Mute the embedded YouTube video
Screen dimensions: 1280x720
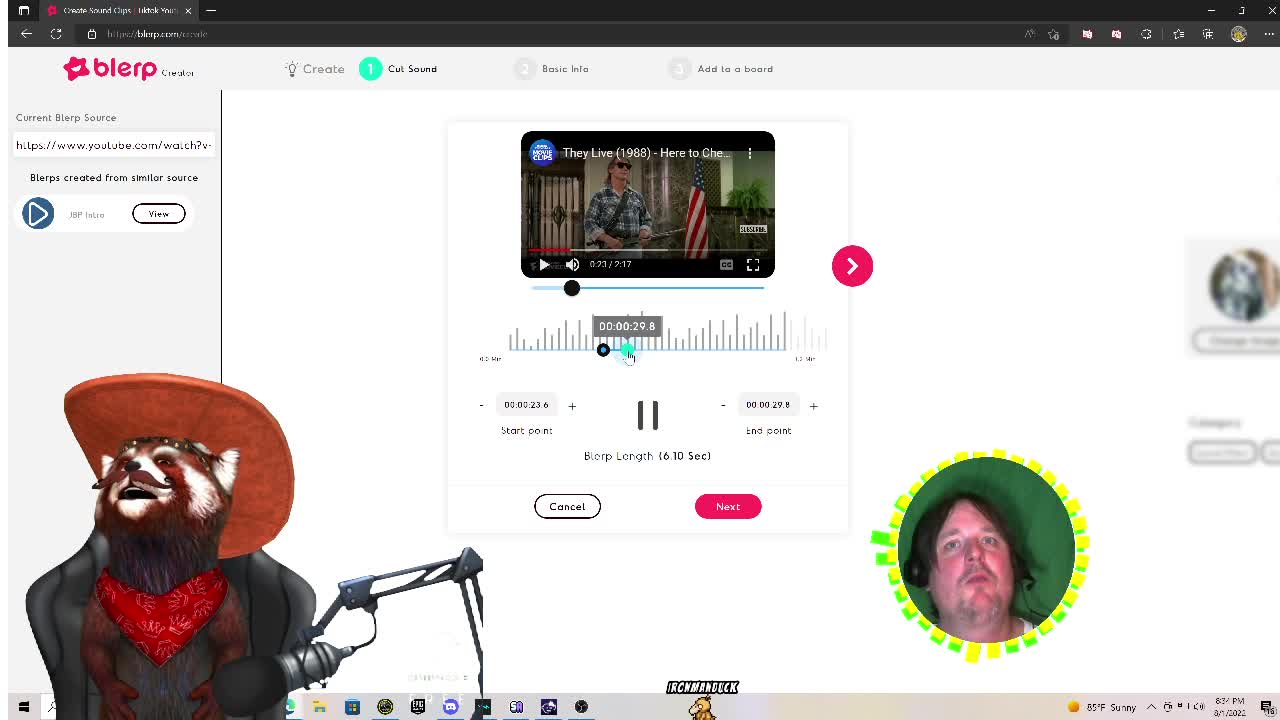[572, 265]
